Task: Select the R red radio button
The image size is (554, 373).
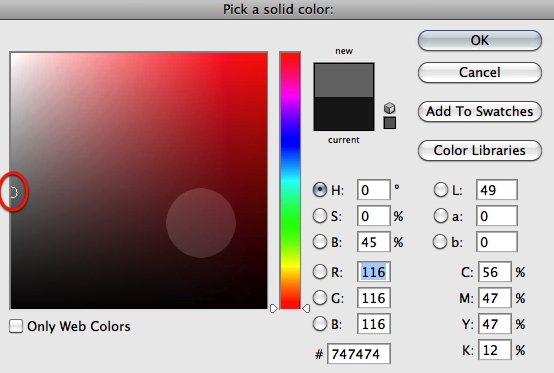Action: coord(320,272)
